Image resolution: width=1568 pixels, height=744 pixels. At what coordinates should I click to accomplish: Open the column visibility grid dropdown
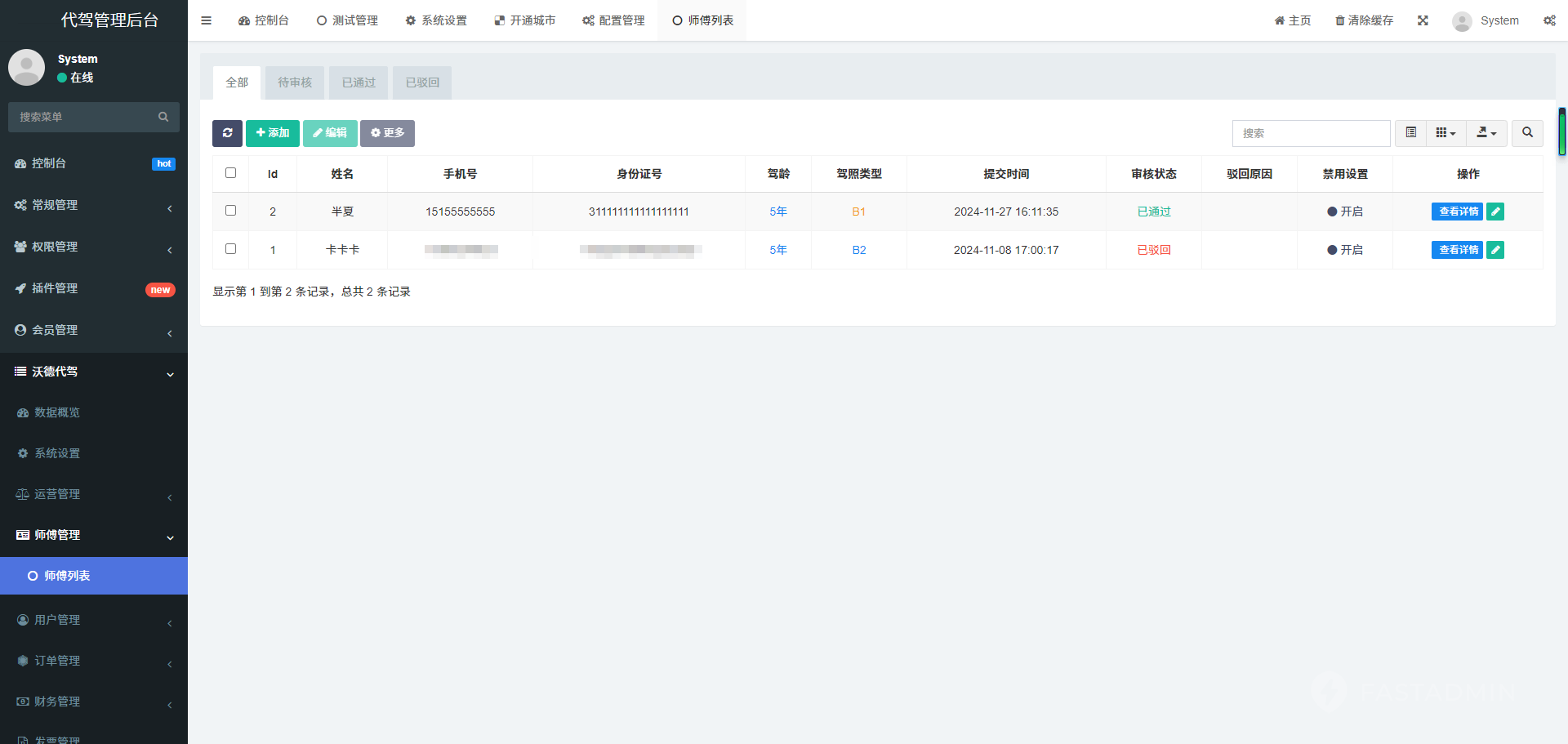coord(1445,132)
